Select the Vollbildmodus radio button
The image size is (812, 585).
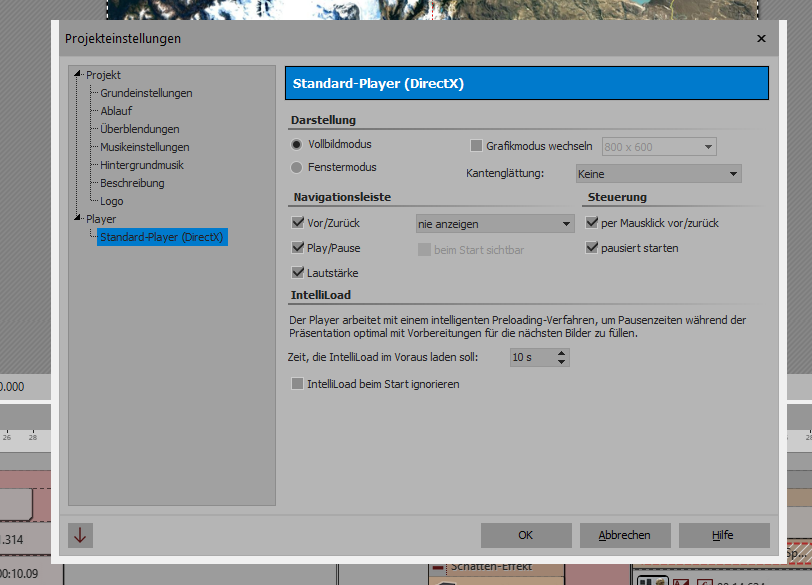point(297,145)
